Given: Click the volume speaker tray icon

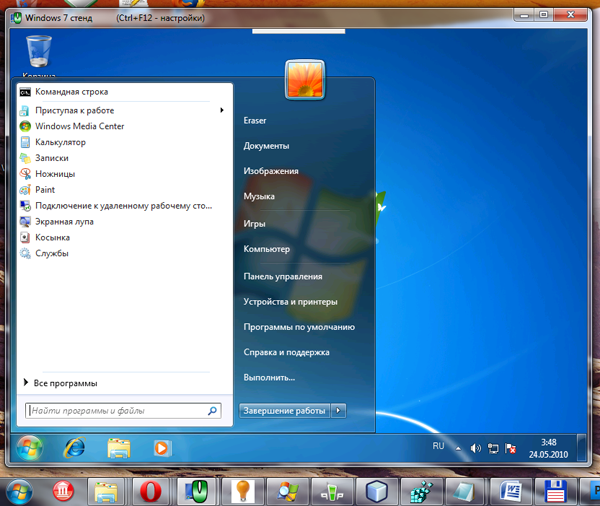Looking at the screenshot, I should (475, 448).
